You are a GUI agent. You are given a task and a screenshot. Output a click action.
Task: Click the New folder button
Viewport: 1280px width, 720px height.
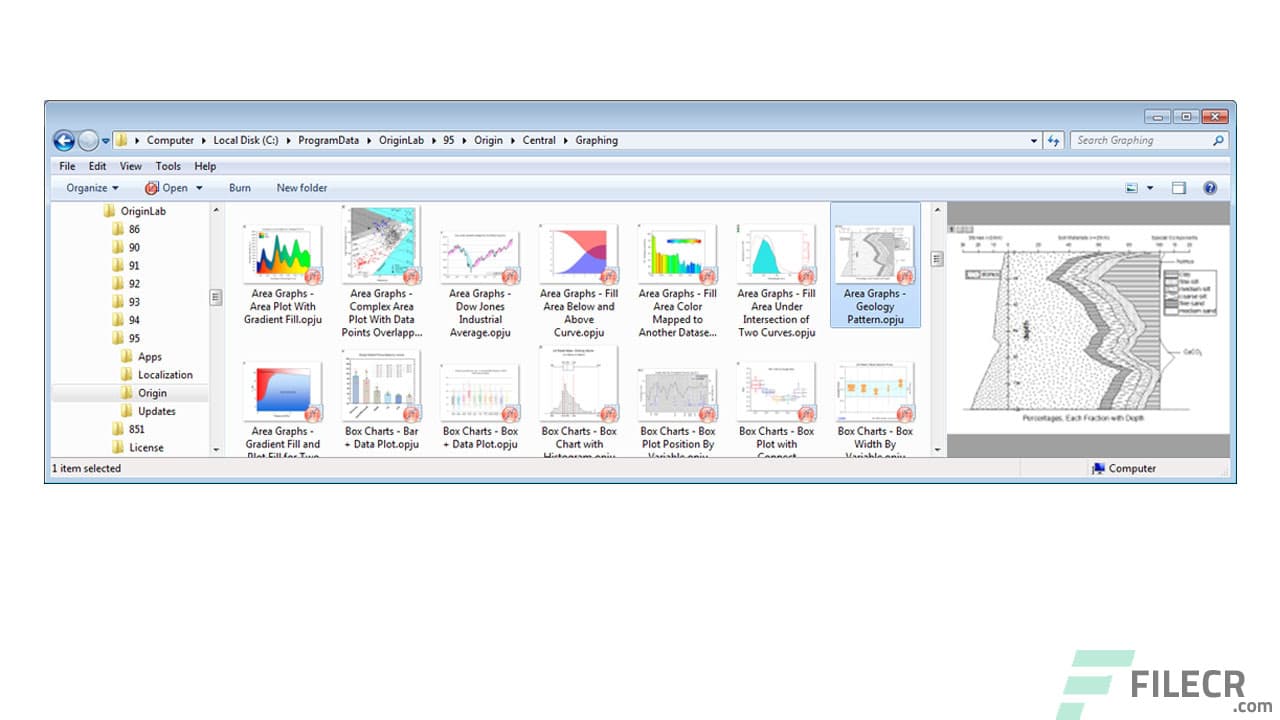pyautogui.click(x=301, y=188)
